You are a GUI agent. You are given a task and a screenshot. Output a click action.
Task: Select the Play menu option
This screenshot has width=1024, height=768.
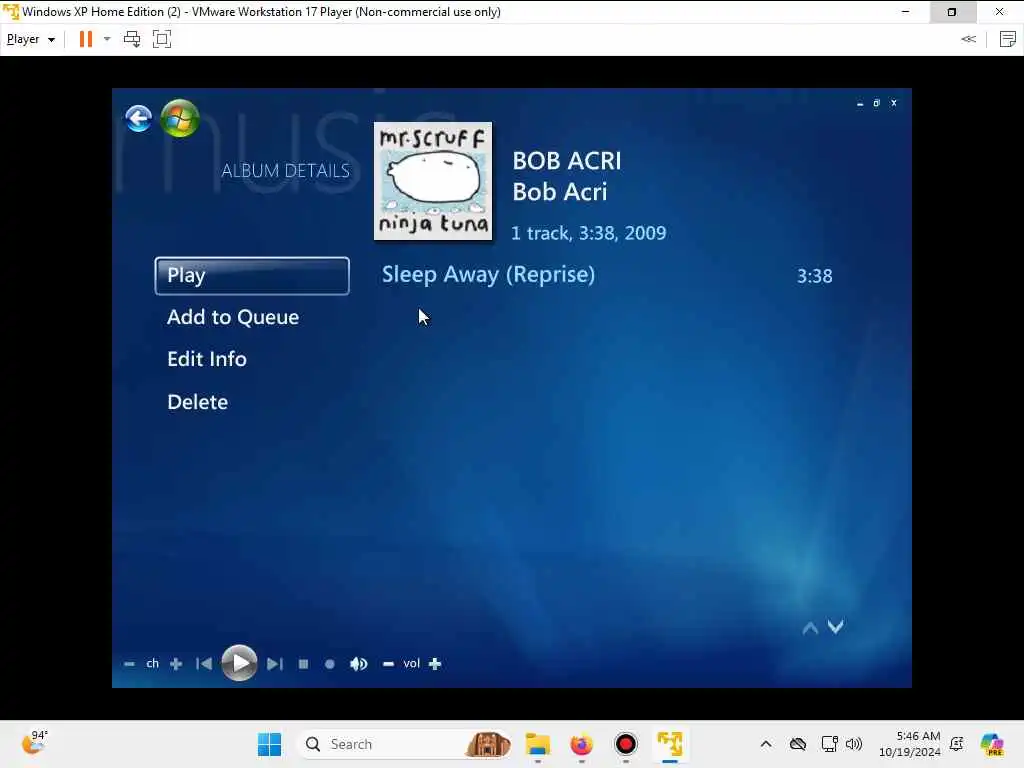252,276
